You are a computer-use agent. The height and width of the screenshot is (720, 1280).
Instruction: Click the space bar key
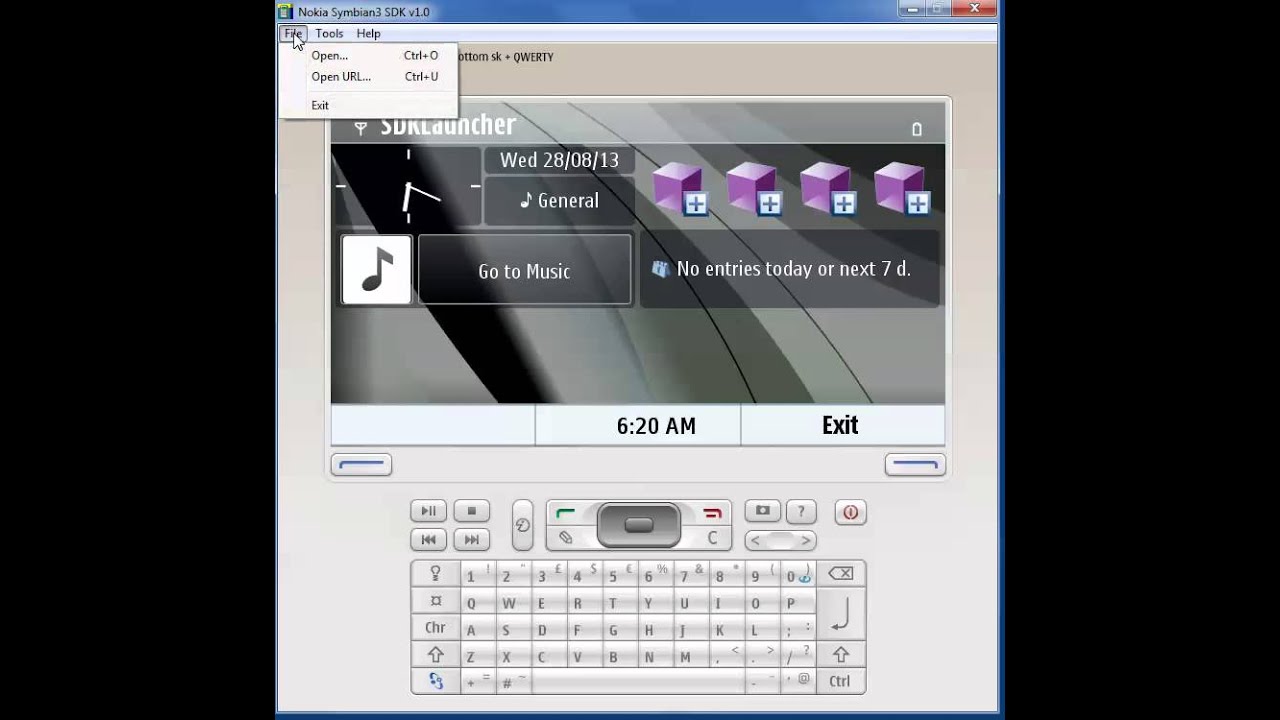(x=637, y=682)
